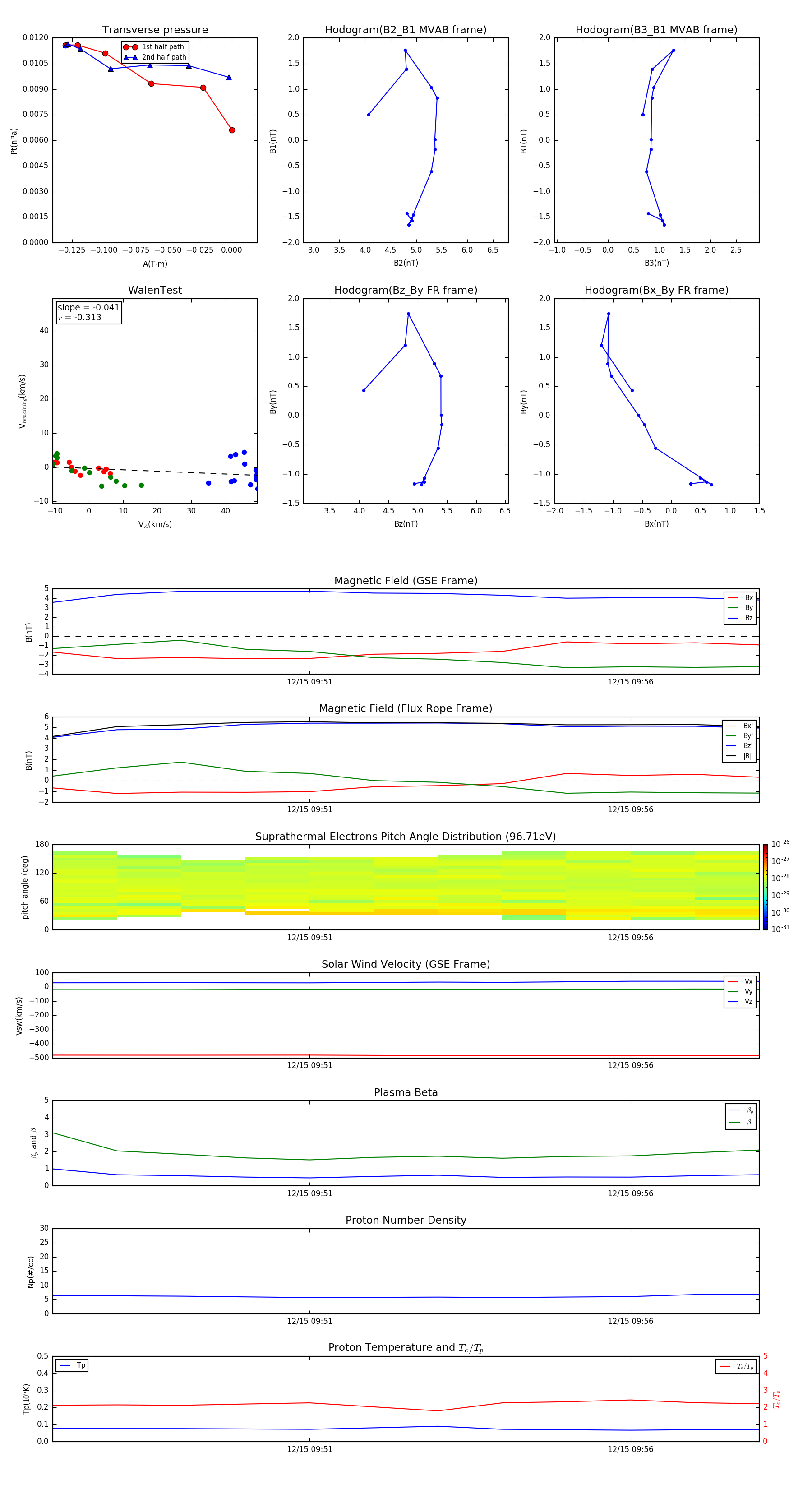Click the Tp legend entry
812x1489 pixels.
tap(72, 1365)
